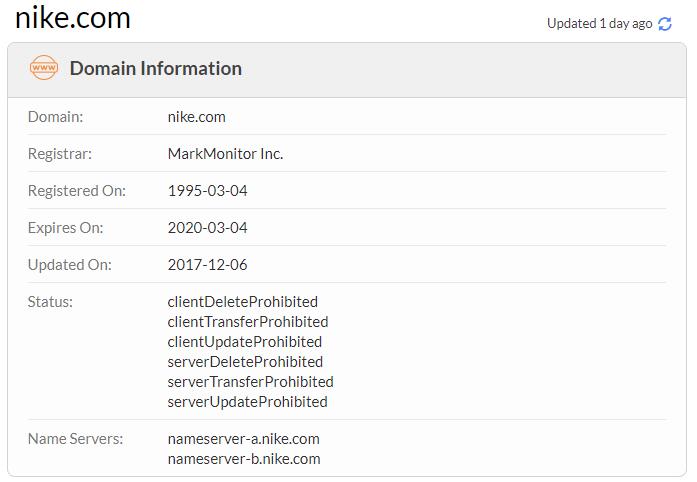Click the serverDeleteProhibited status
Image resolution: width=697 pixels, height=482 pixels.
tap(245, 362)
